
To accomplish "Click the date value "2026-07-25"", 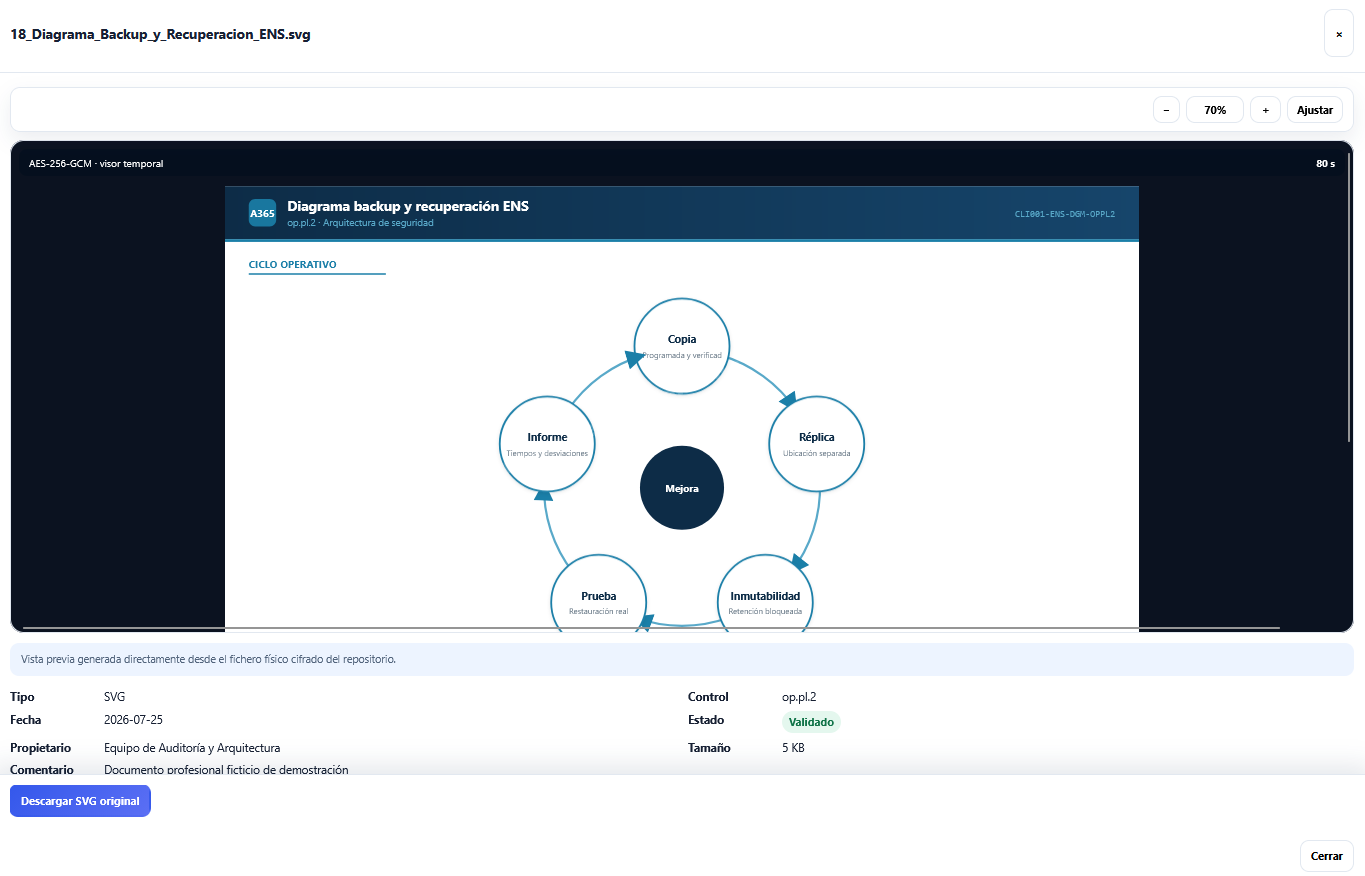I will coord(132,720).
